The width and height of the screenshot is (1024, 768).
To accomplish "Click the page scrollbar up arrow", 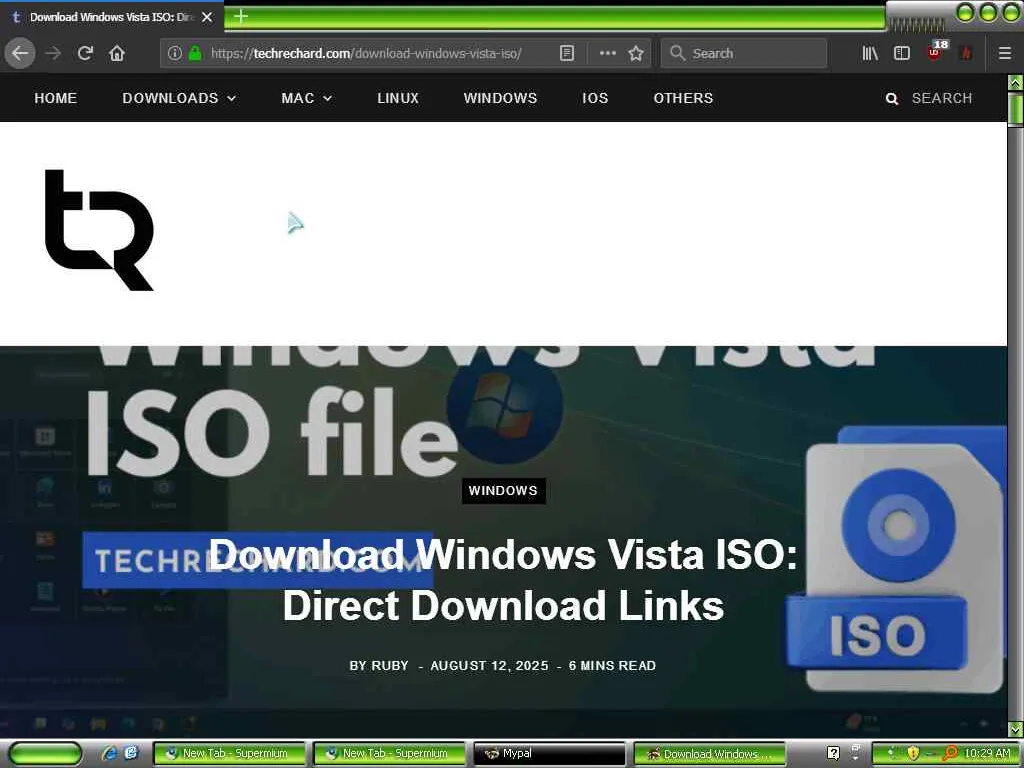I will [1016, 82].
